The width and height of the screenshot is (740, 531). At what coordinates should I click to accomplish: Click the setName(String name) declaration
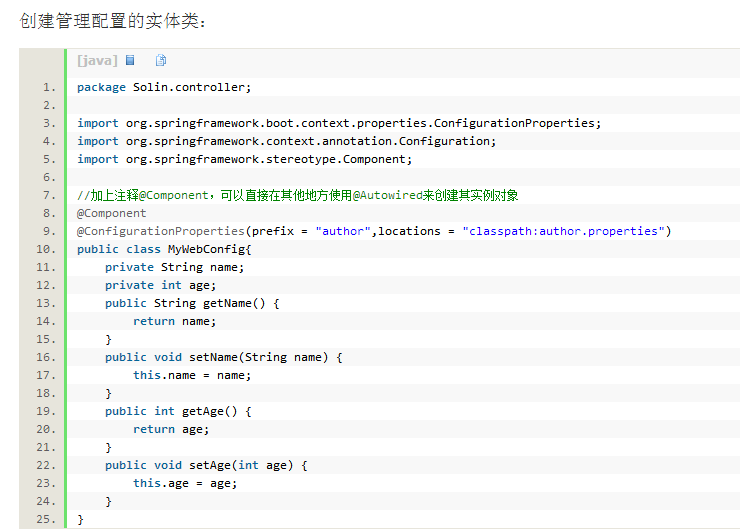(x=224, y=357)
